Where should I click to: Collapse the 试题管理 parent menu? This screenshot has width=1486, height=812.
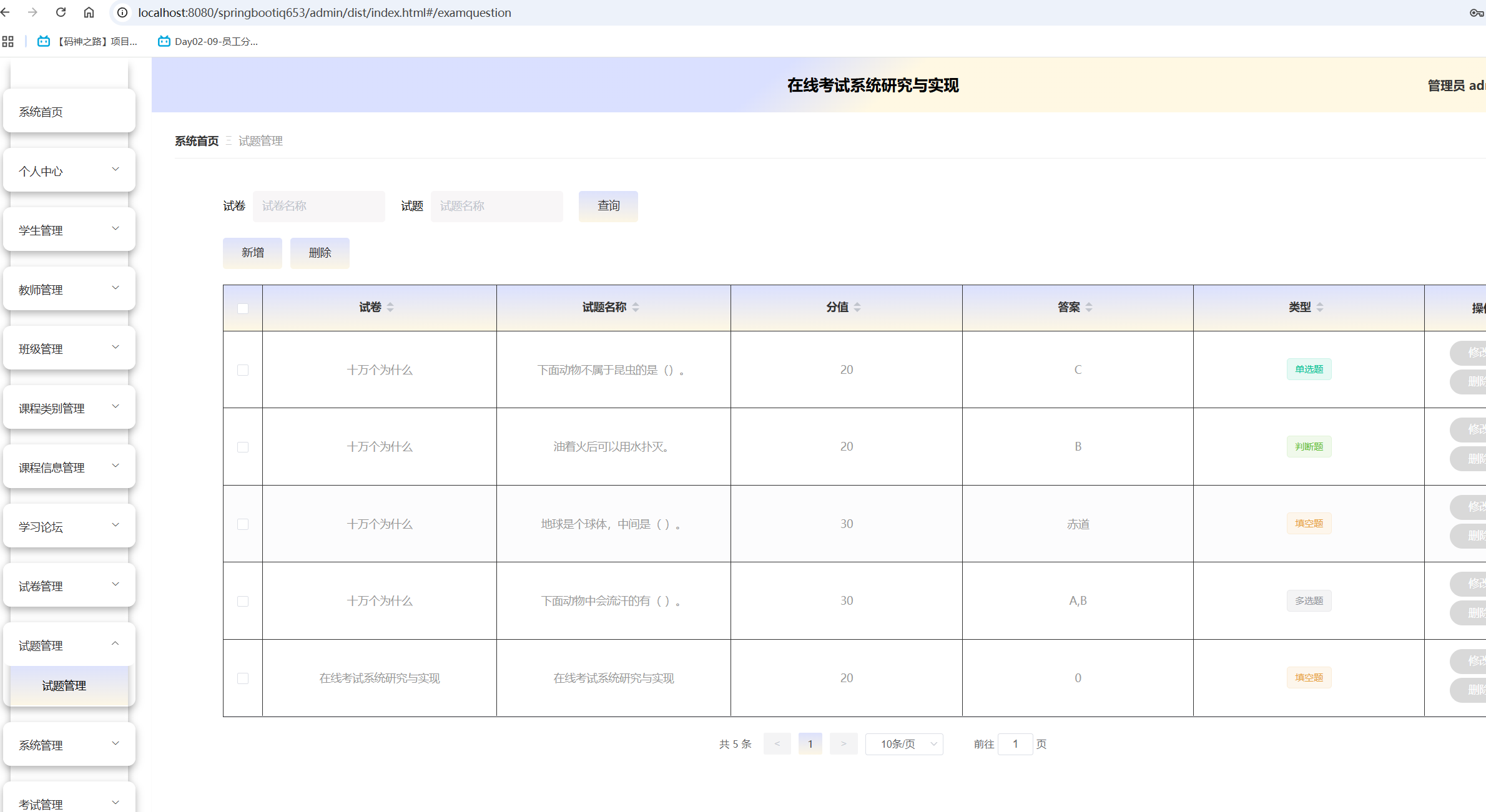coord(69,645)
